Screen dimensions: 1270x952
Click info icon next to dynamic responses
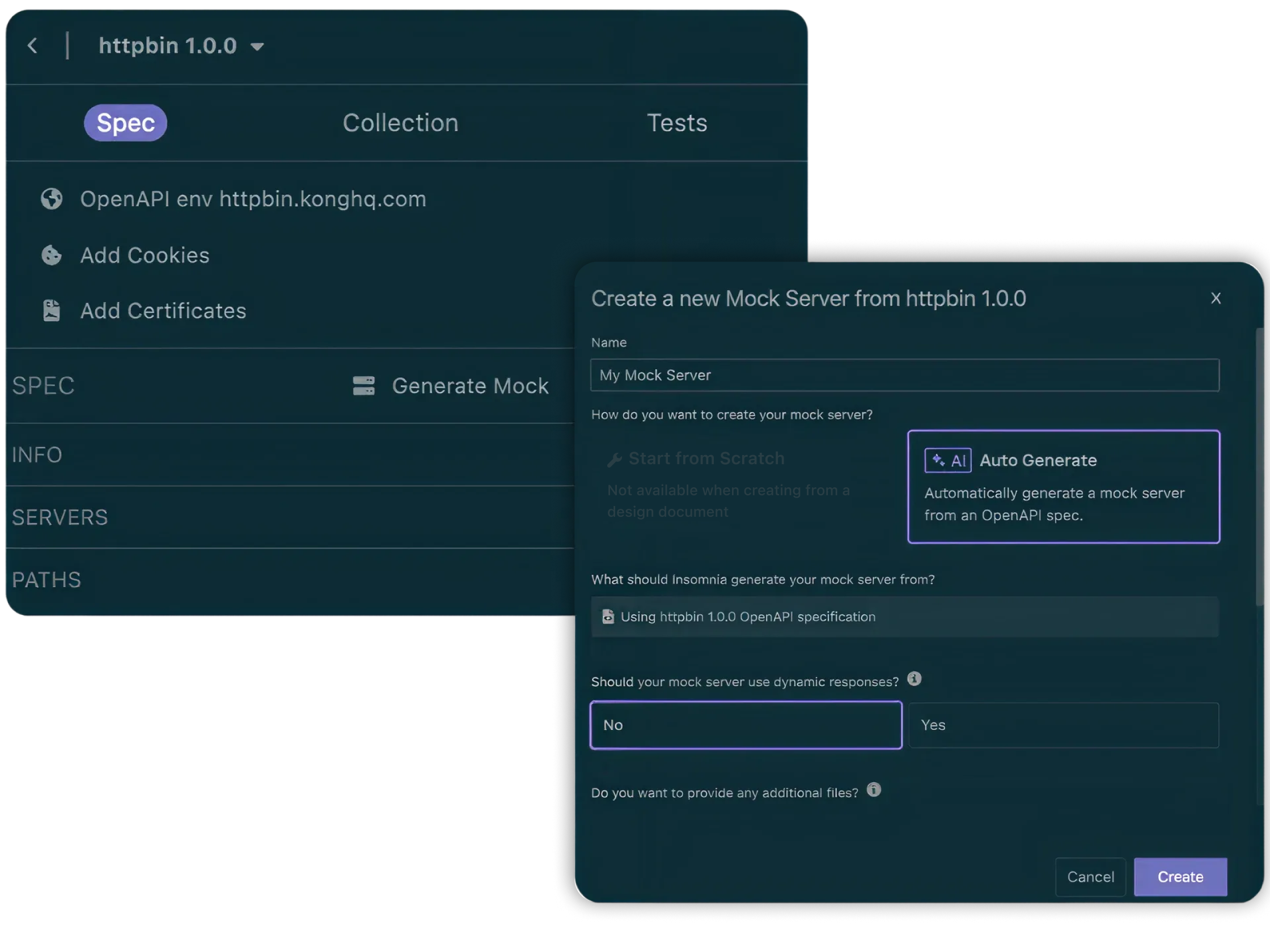coord(914,679)
